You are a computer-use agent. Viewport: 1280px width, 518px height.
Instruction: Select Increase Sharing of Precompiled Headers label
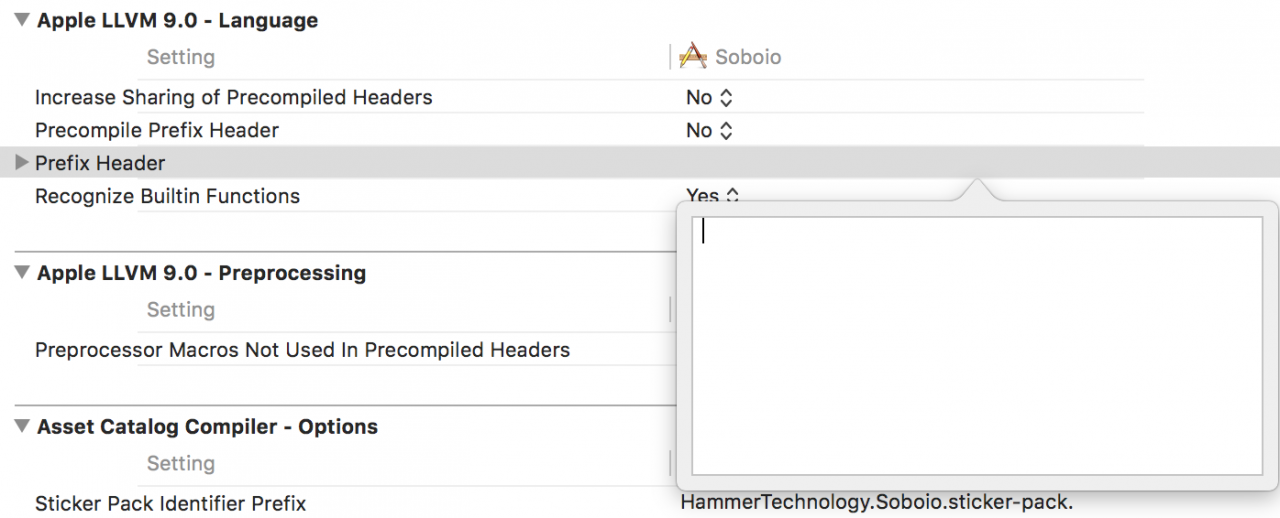pos(234,97)
